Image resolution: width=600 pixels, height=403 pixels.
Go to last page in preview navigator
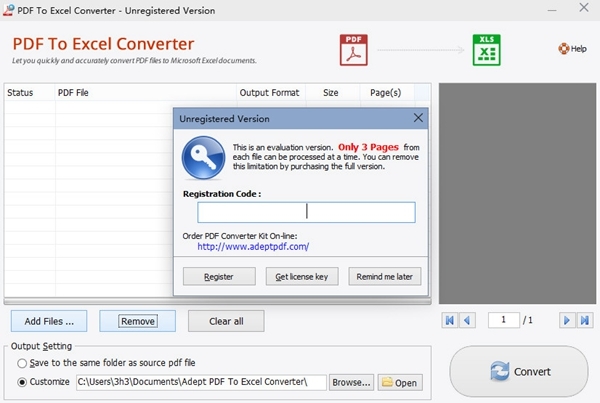(585, 320)
